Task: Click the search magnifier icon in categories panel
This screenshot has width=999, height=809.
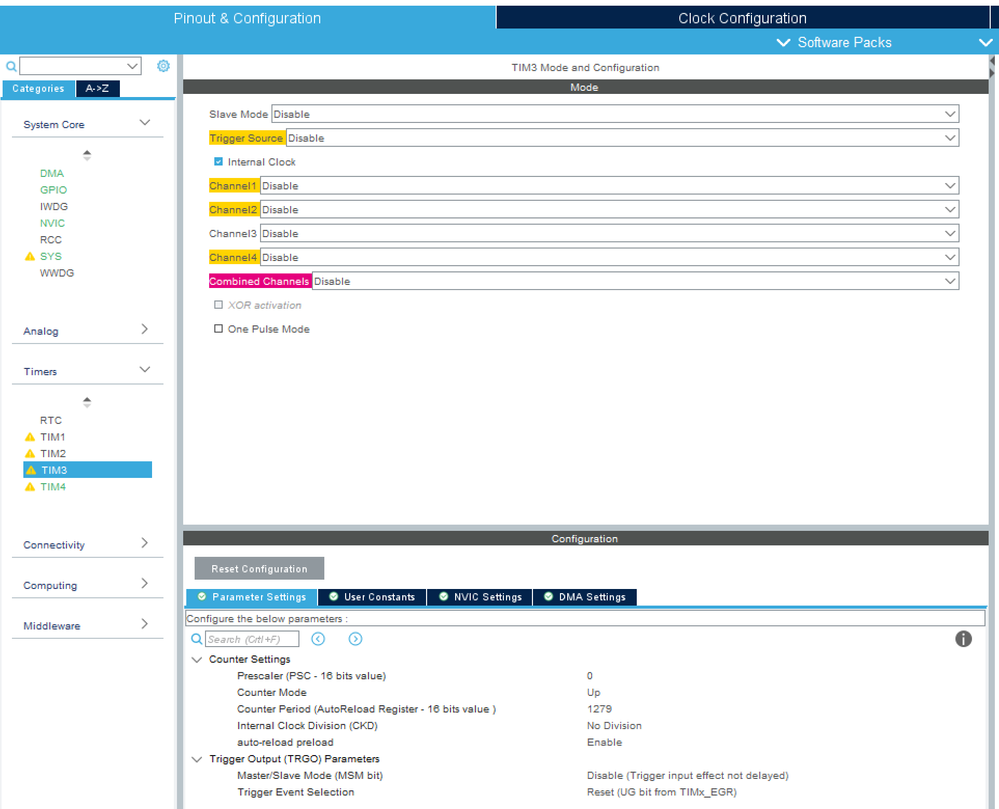Action: click(11, 66)
